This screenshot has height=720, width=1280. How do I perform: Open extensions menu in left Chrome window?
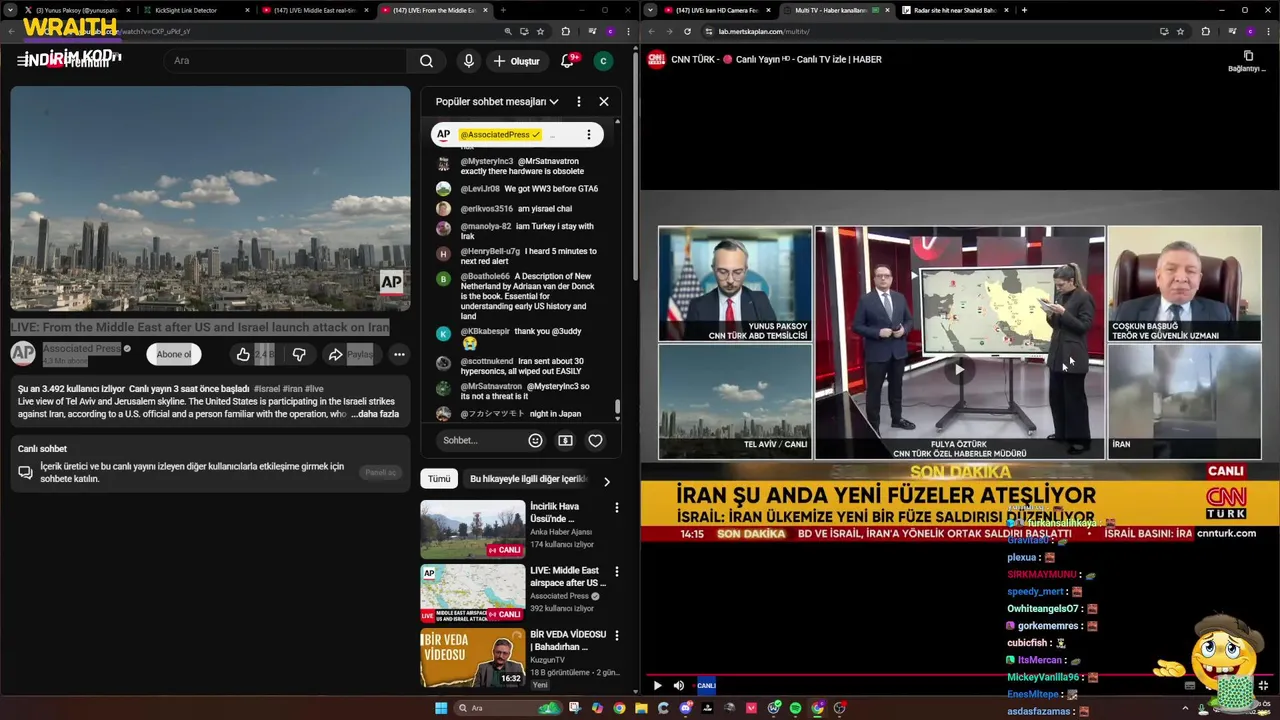point(565,31)
